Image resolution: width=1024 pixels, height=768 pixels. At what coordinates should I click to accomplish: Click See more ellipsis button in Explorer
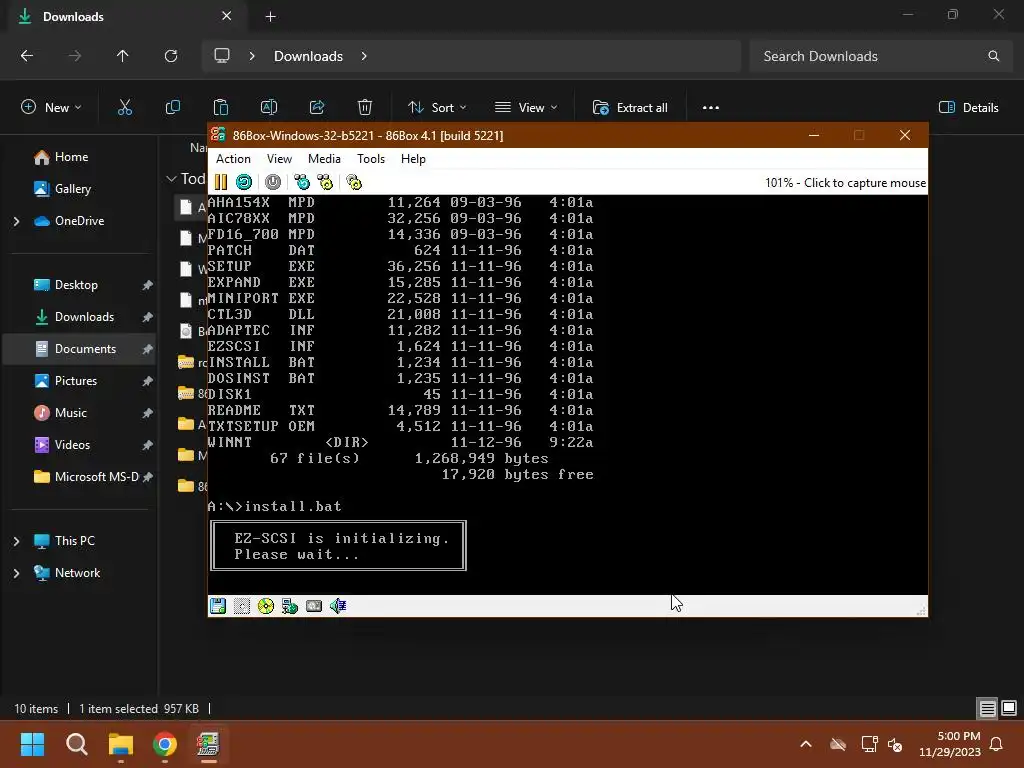pyautogui.click(x=711, y=108)
